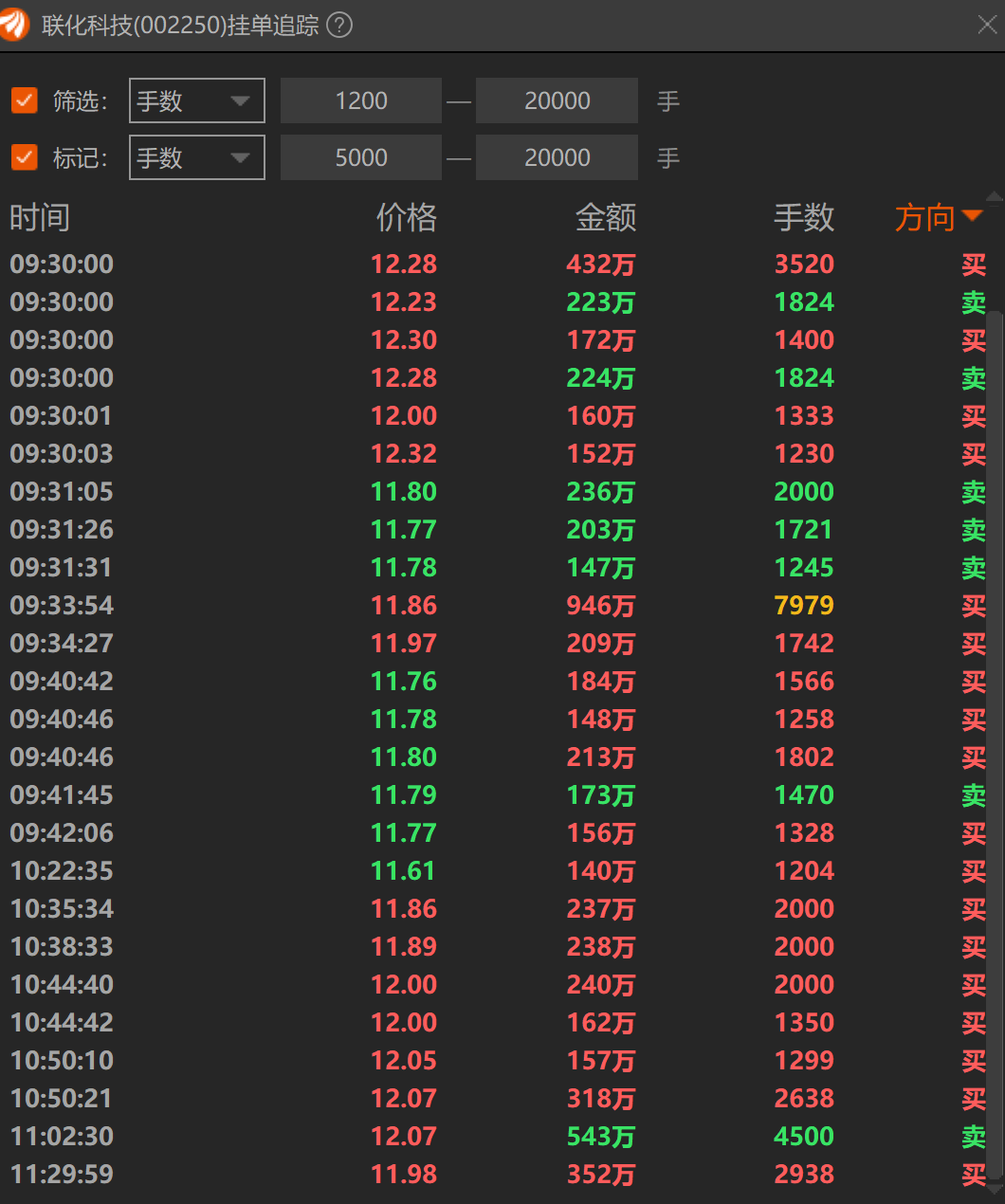Click the help question mark icon
The width and height of the screenshot is (1005, 1204).
339,25
